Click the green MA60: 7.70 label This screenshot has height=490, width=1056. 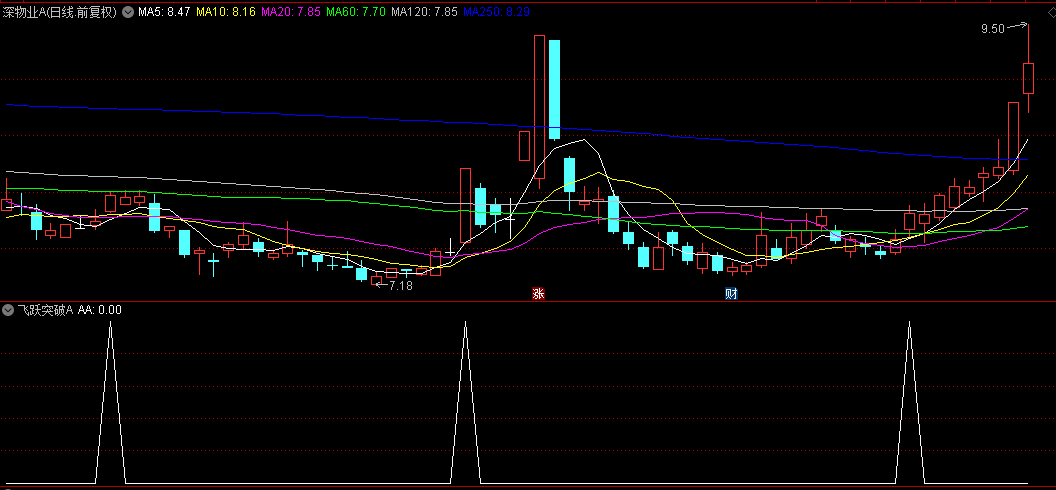coord(356,11)
